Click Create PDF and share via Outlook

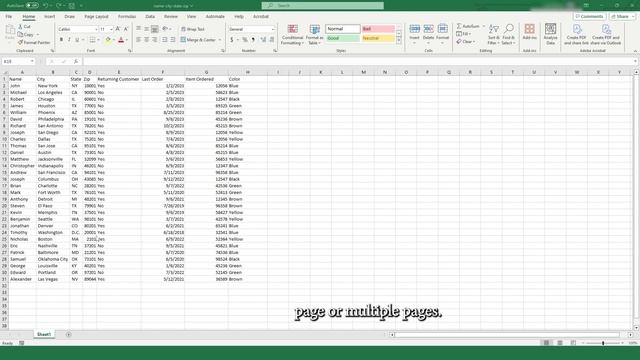click(606, 34)
